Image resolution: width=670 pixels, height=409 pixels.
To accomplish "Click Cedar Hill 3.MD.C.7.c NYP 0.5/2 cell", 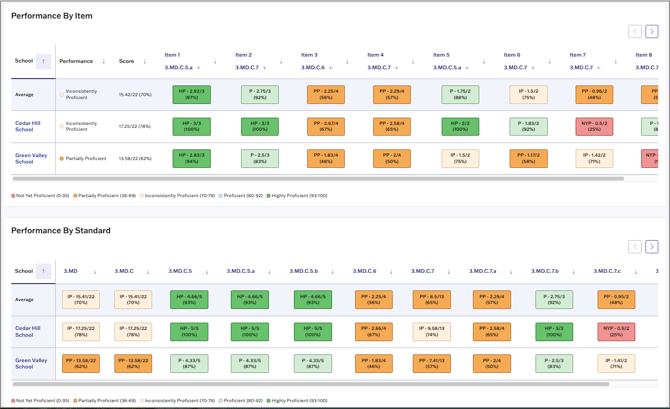I will (x=616, y=332).
